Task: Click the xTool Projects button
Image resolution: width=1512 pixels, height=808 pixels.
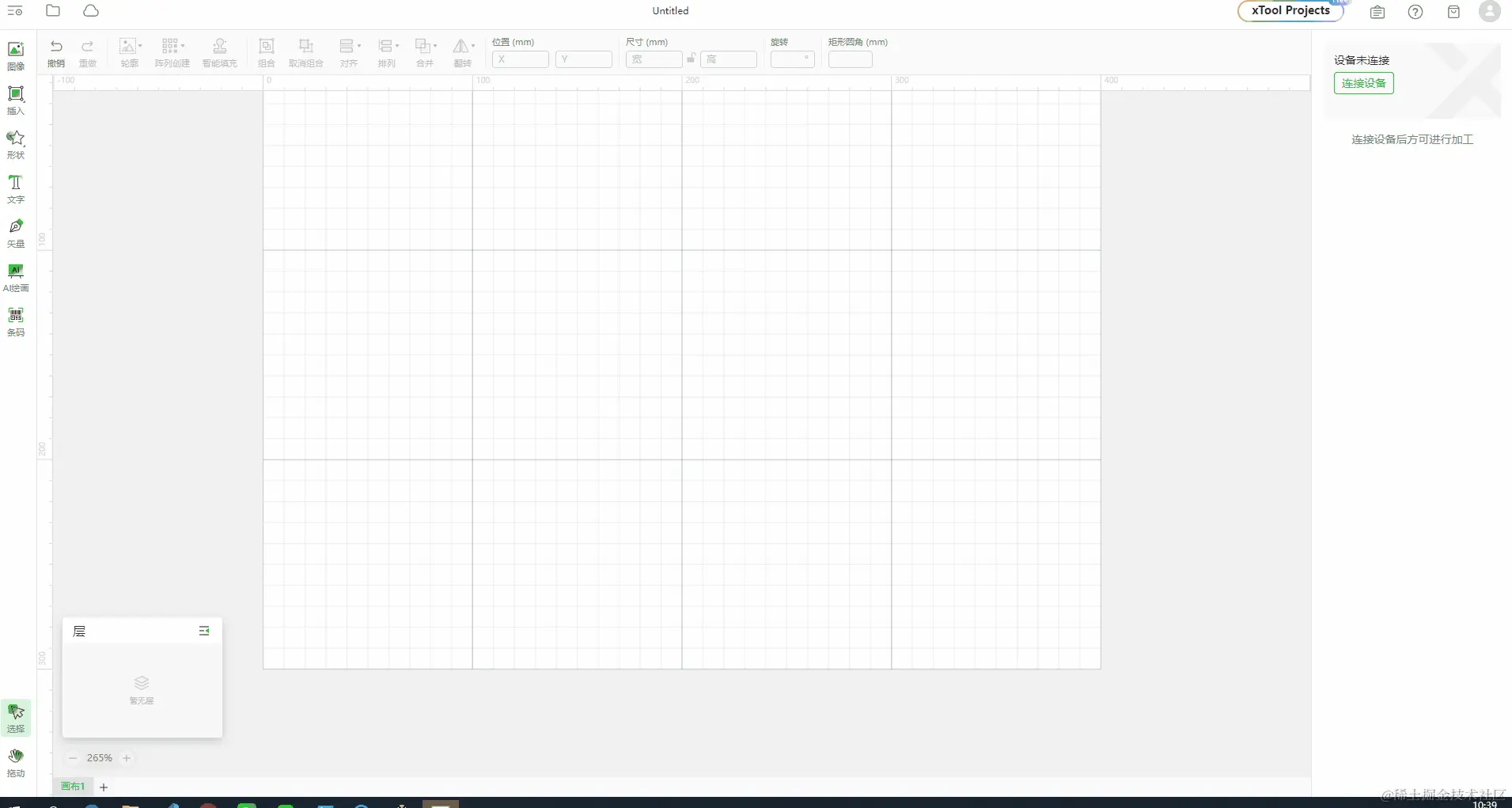Action: coord(1290,11)
